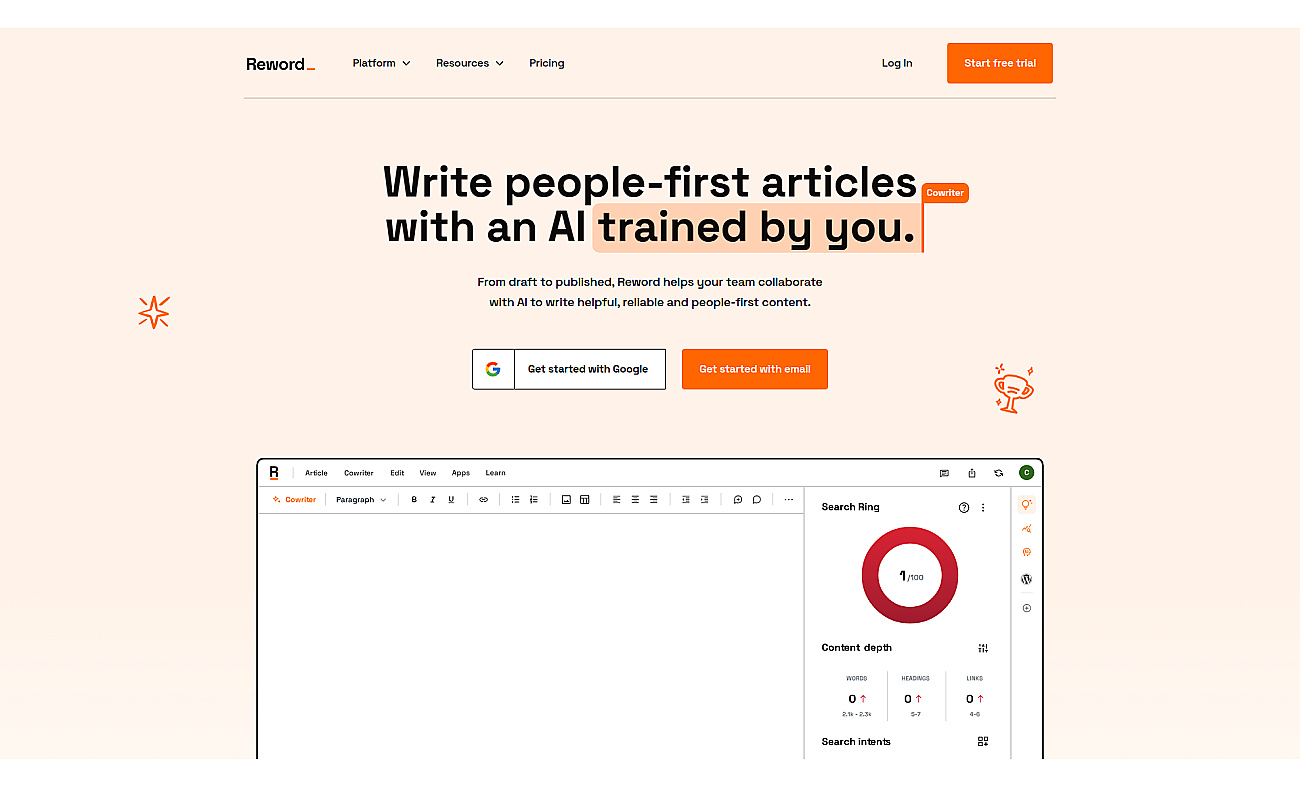Click the Search intents grid-plus icon
The width and height of the screenshot is (1300, 788).
[x=983, y=742]
